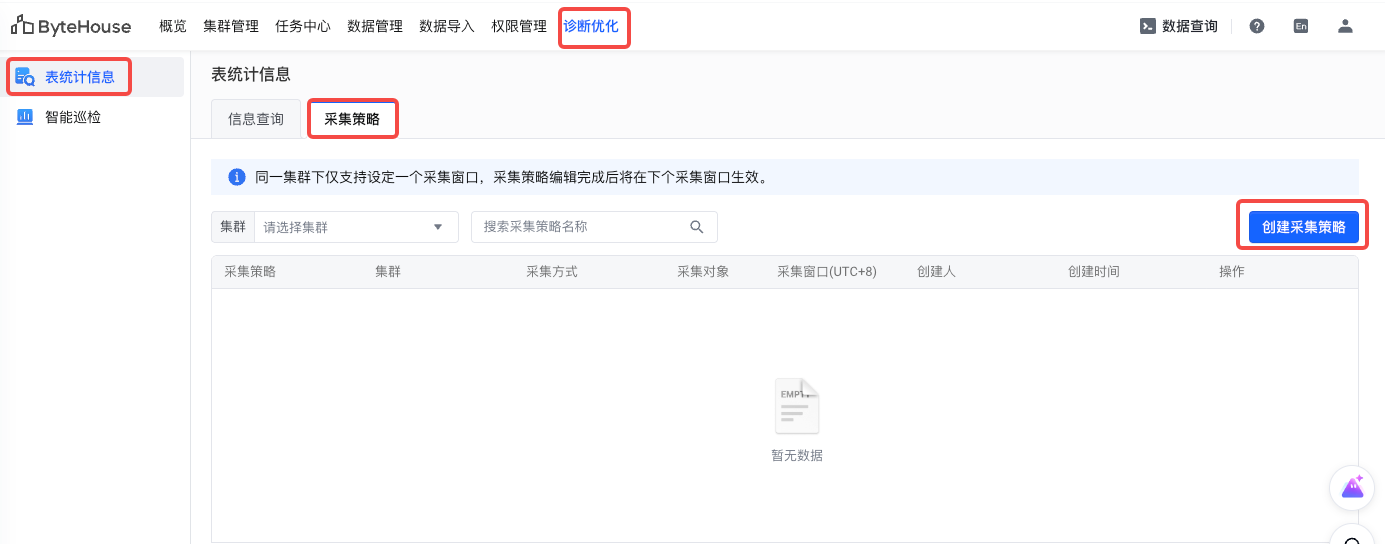Open the 集群管理 menu

pyautogui.click(x=231, y=27)
